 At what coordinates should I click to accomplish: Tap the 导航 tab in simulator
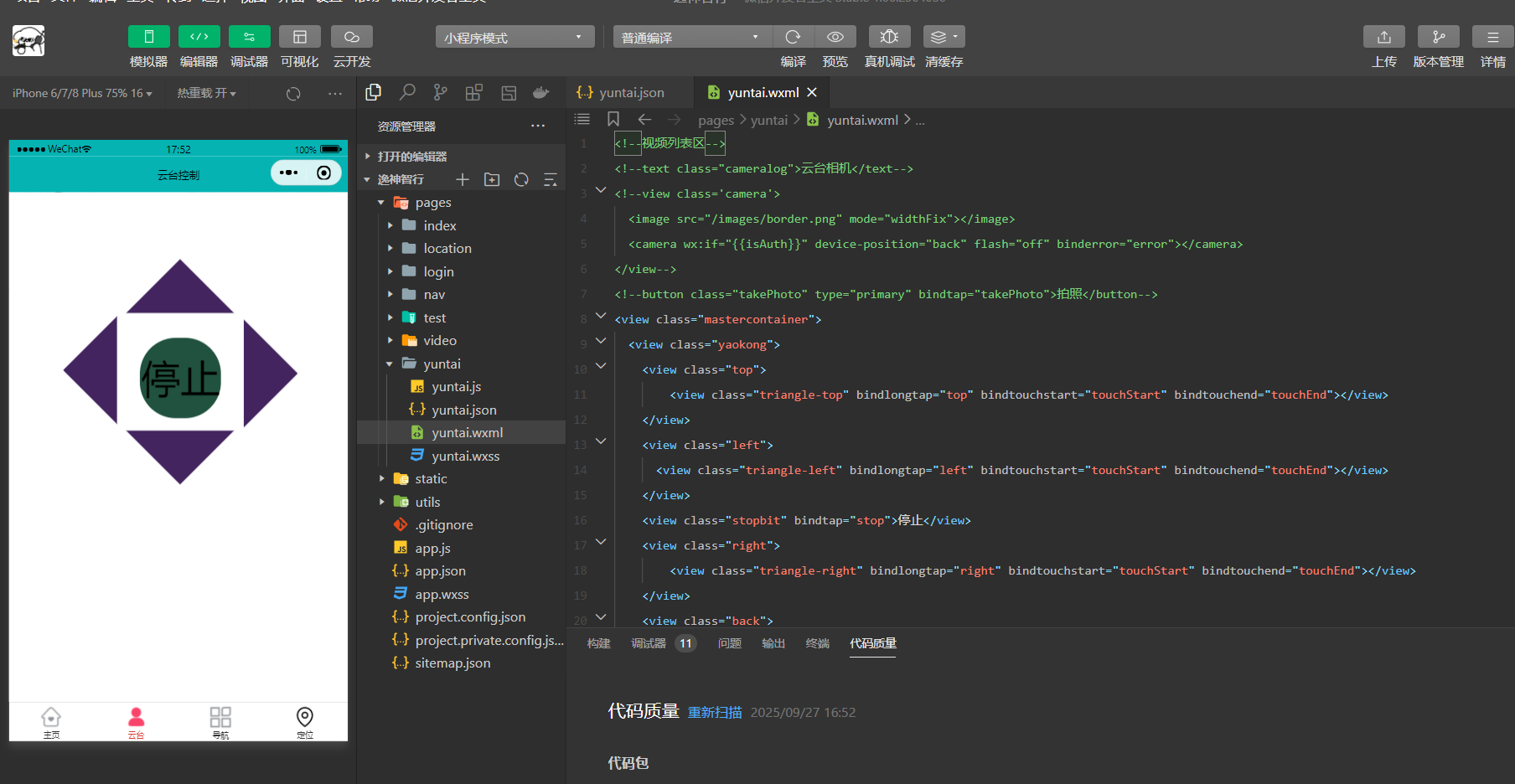click(x=220, y=723)
